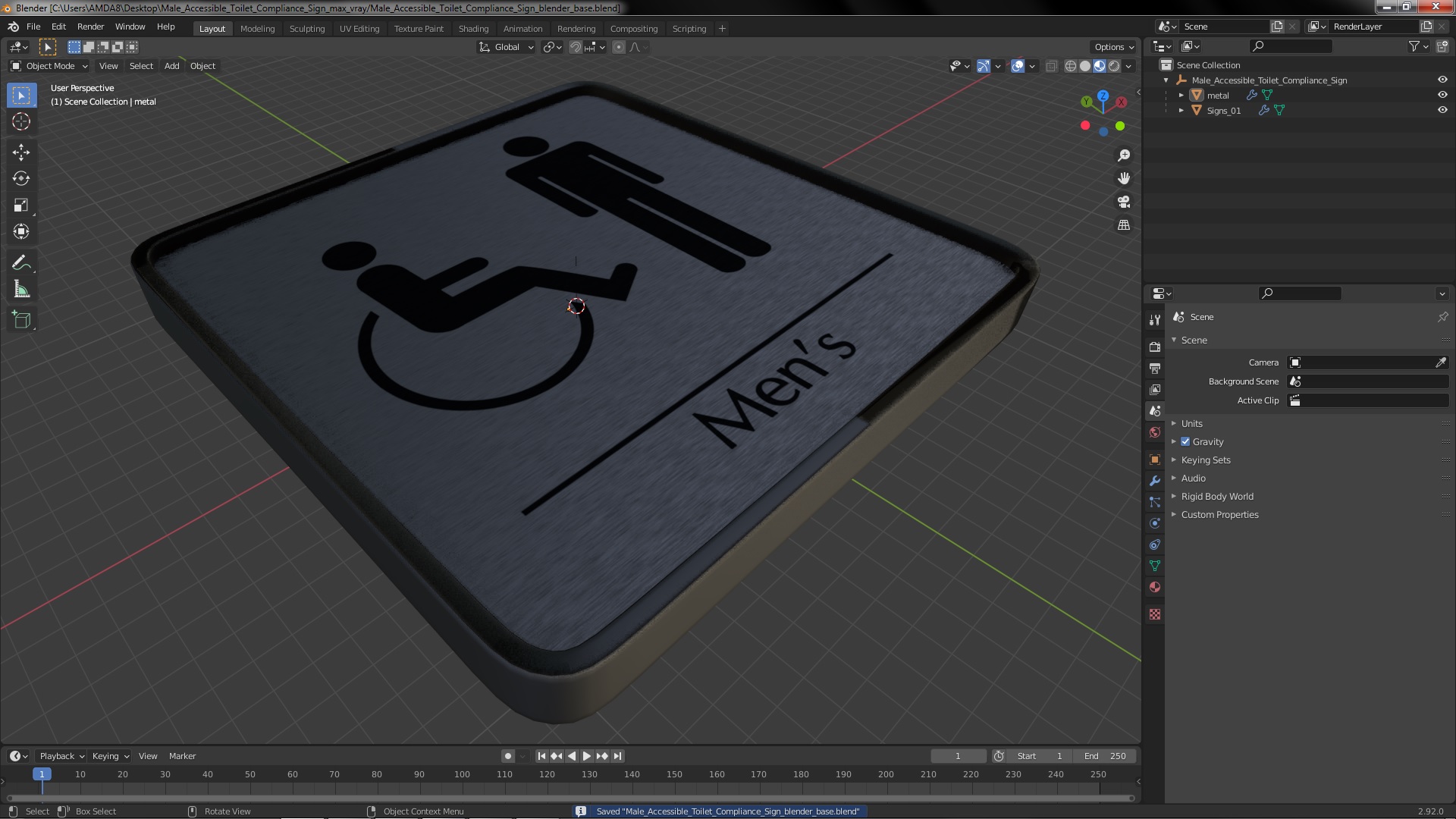Click the Shading tab in header
Viewport: 1456px width, 819px height.
(x=473, y=27)
